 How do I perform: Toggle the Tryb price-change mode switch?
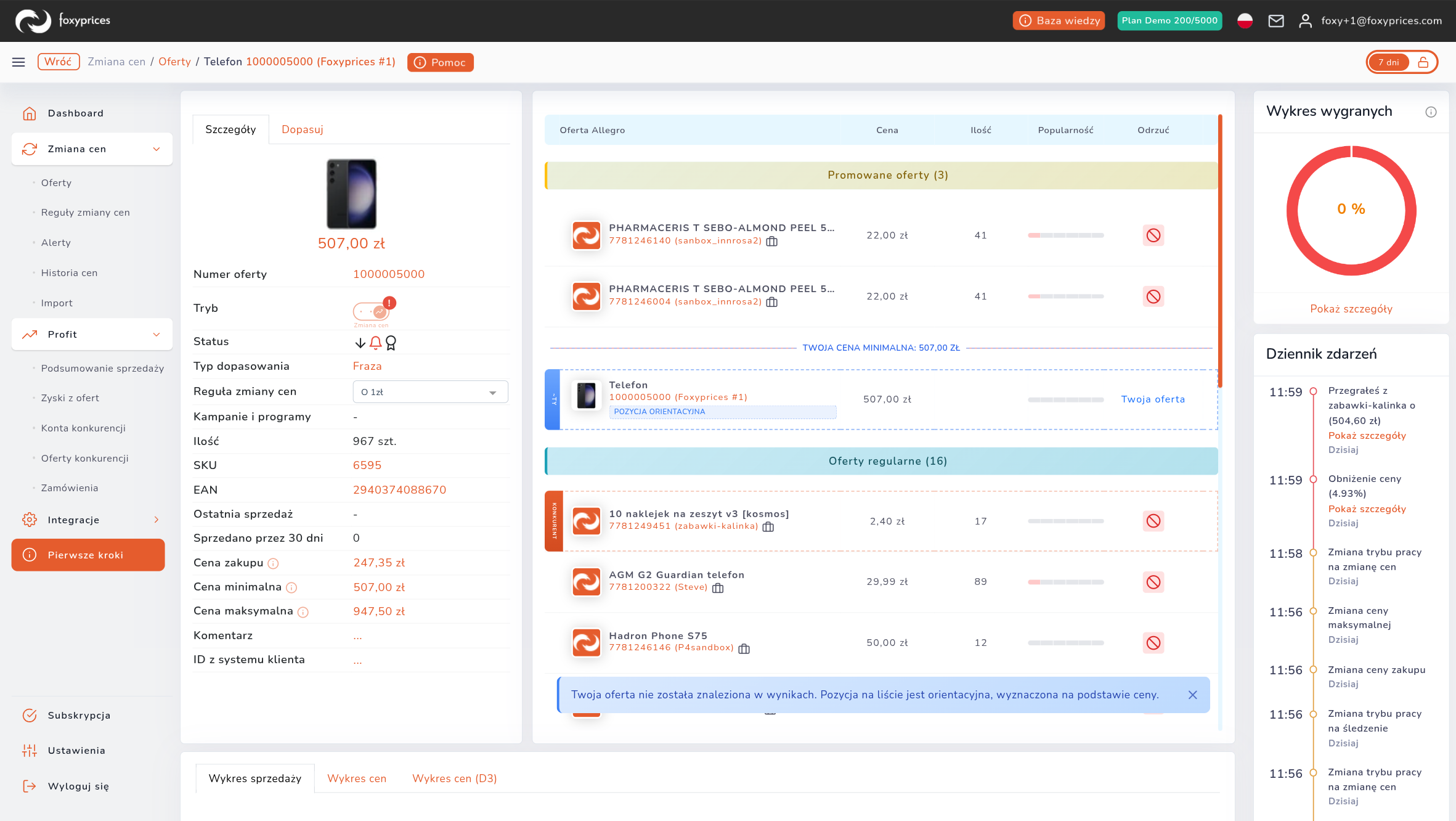[372, 311]
